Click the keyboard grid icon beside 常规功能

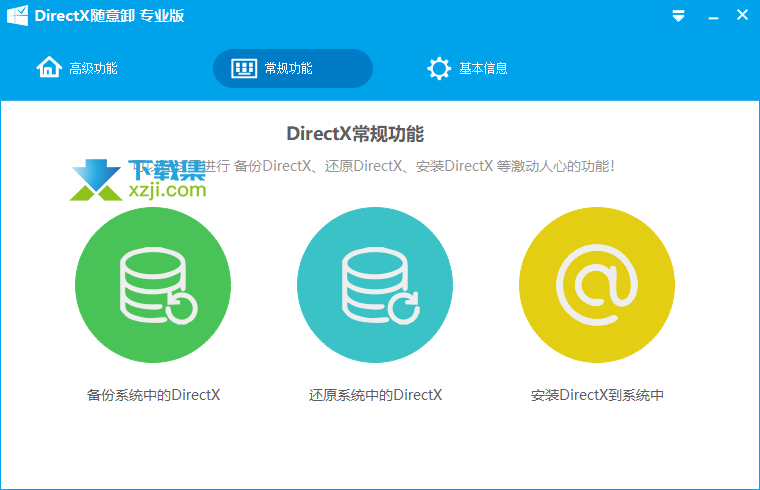(x=244, y=68)
